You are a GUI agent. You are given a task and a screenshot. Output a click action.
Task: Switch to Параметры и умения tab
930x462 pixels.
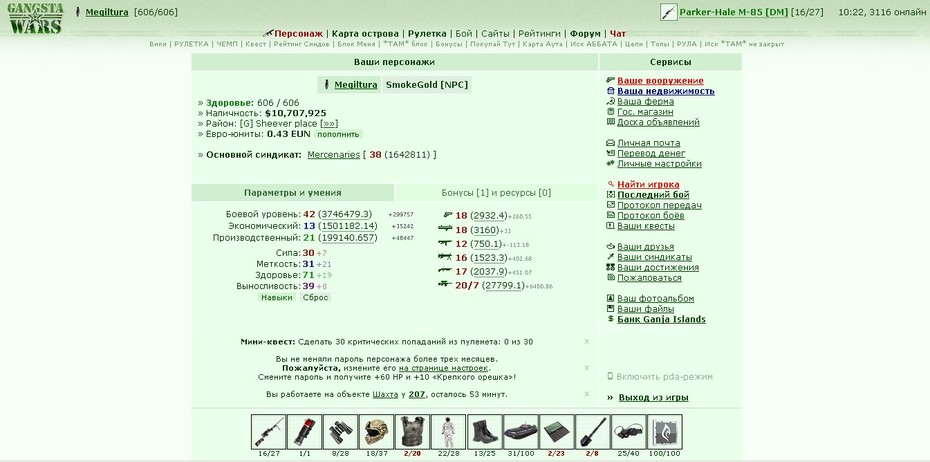[x=292, y=193]
